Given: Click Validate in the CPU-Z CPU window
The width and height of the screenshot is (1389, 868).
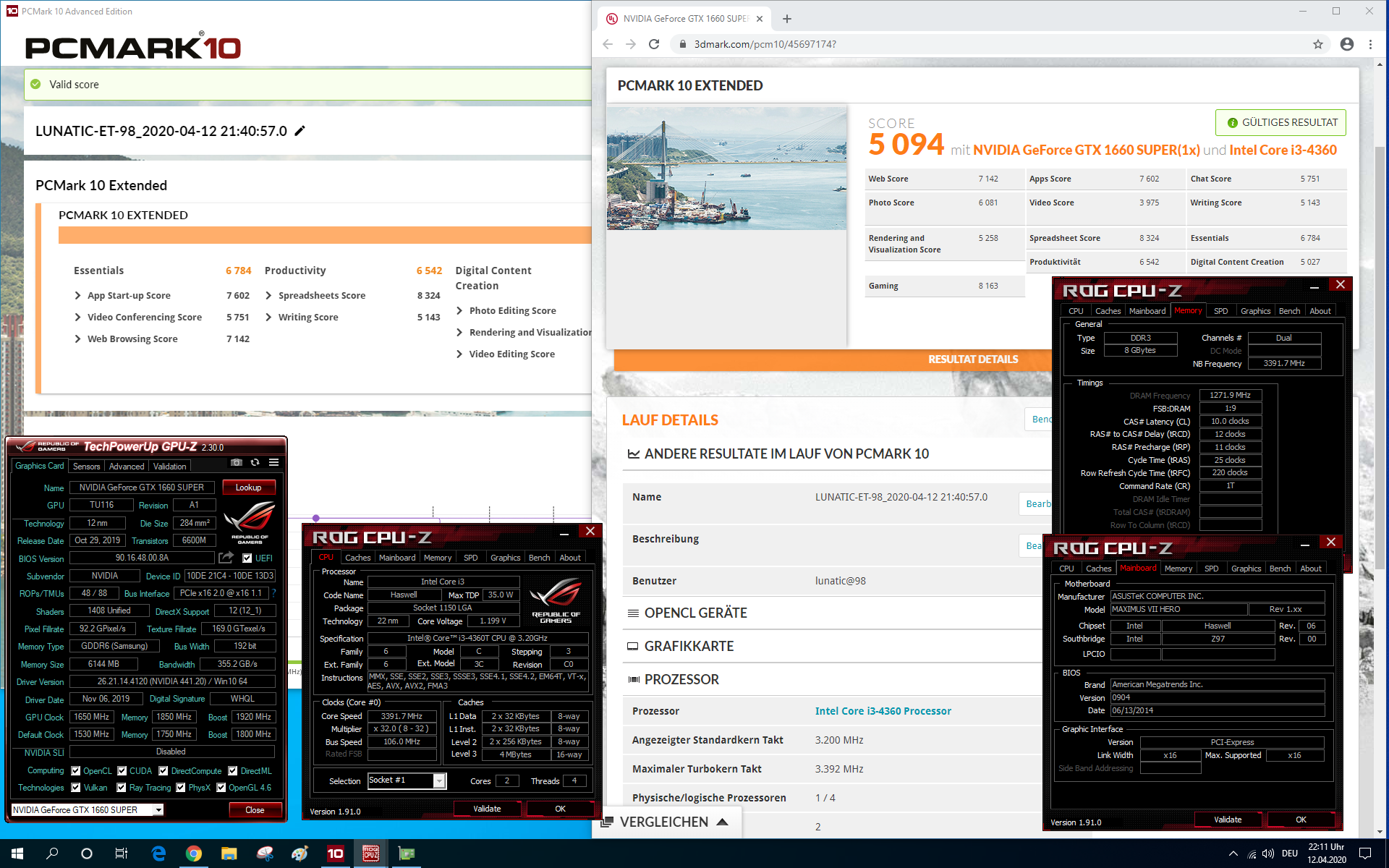Looking at the screenshot, I should pyautogui.click(x=487, y=809).
